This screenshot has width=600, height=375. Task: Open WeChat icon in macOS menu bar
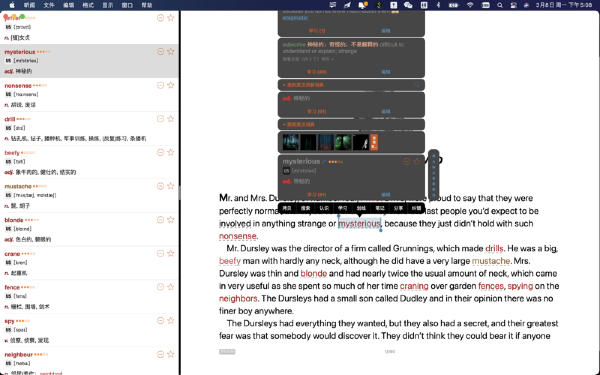[408, 5]
